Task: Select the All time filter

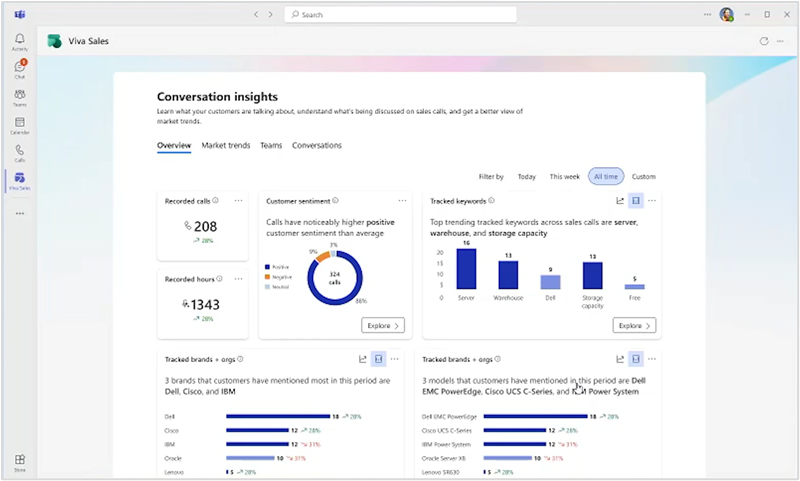Action: point(606,176)
